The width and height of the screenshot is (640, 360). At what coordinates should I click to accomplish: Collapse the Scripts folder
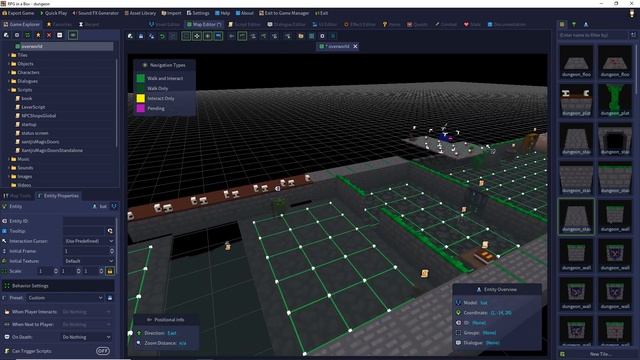point(9,90)
